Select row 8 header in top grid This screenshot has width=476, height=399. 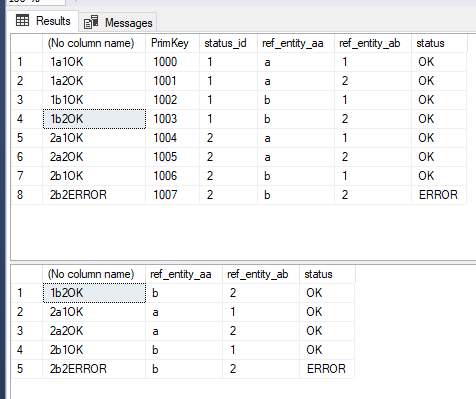click(27, 195)
